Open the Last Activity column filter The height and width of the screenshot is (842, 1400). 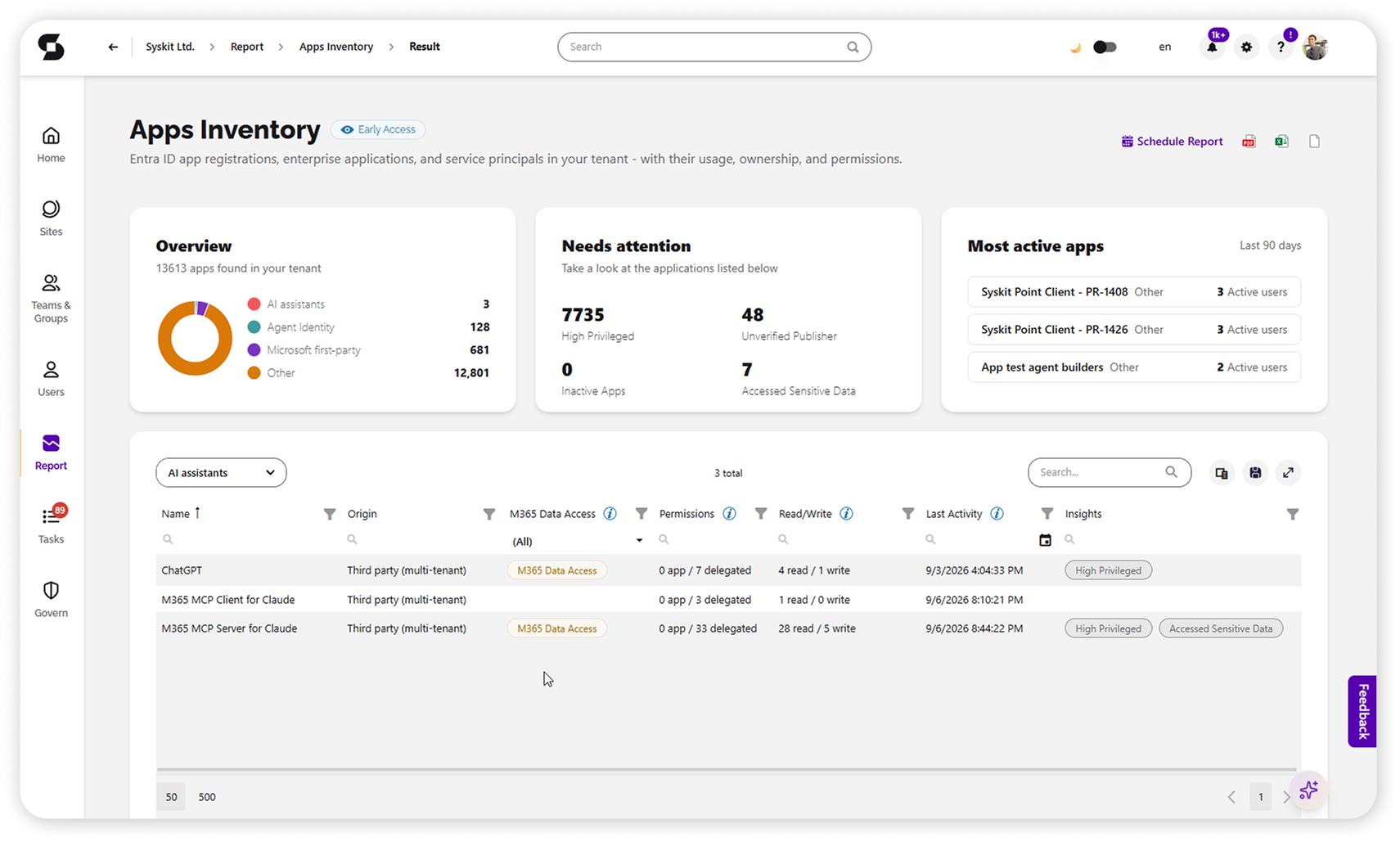[1047, 514]
